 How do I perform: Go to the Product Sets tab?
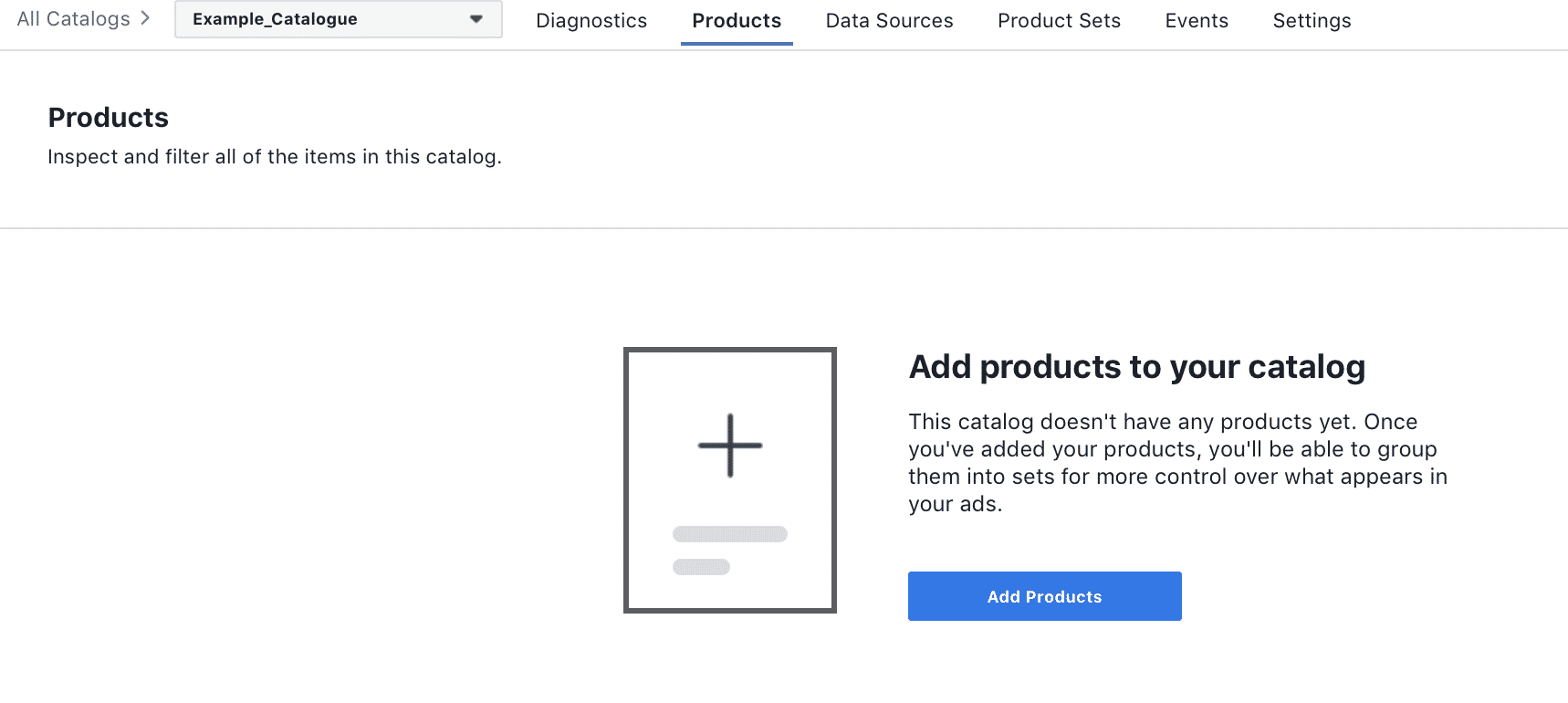[x=1059, y=21]
